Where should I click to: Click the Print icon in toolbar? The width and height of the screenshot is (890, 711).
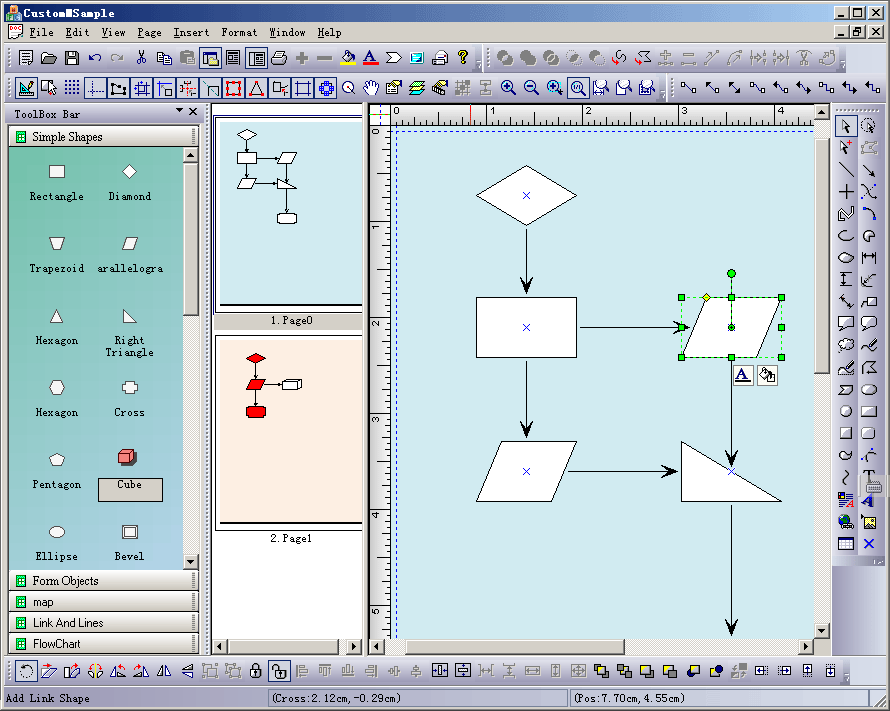pyautogui.click(x=279, y=58)
